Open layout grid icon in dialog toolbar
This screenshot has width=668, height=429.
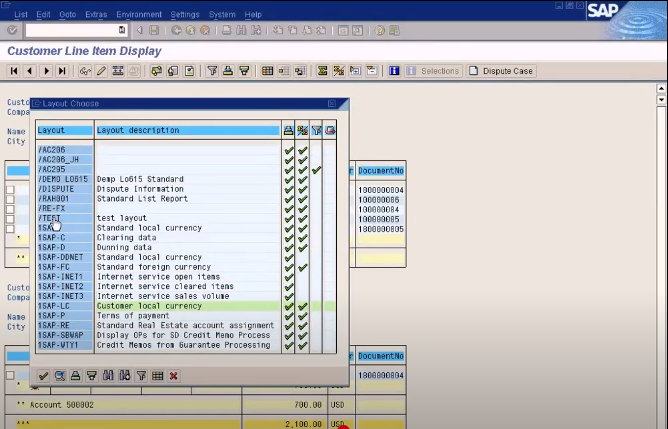click(x=158, y=376)
